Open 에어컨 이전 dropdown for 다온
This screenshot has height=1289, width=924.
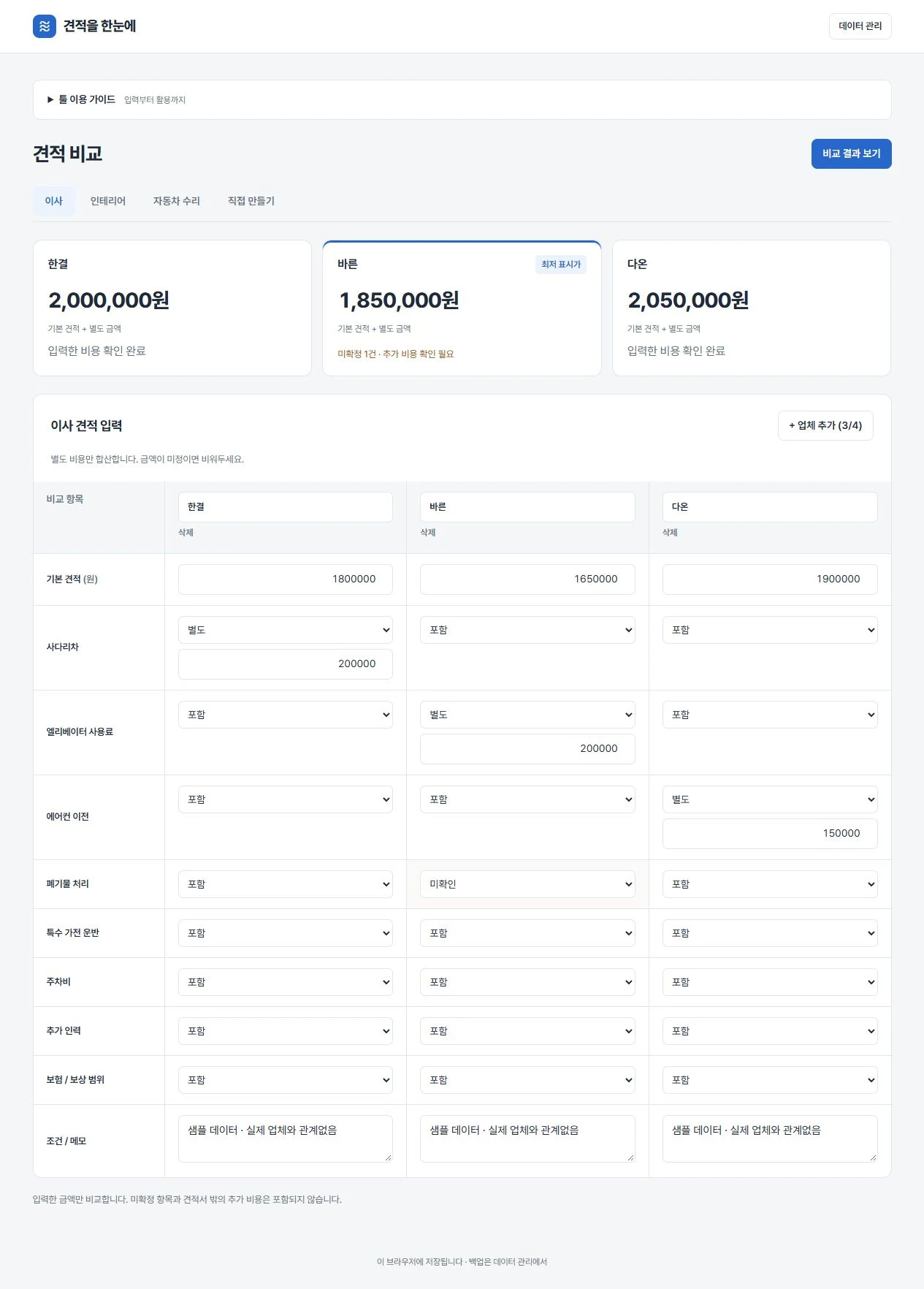pyautogui.click(x=770, y=799)
